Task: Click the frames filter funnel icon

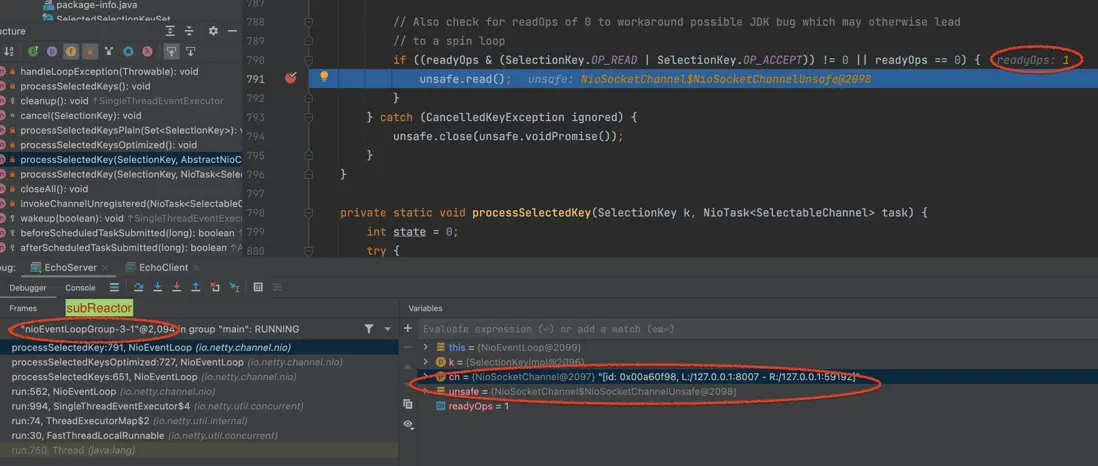Action: click(369, 329)
